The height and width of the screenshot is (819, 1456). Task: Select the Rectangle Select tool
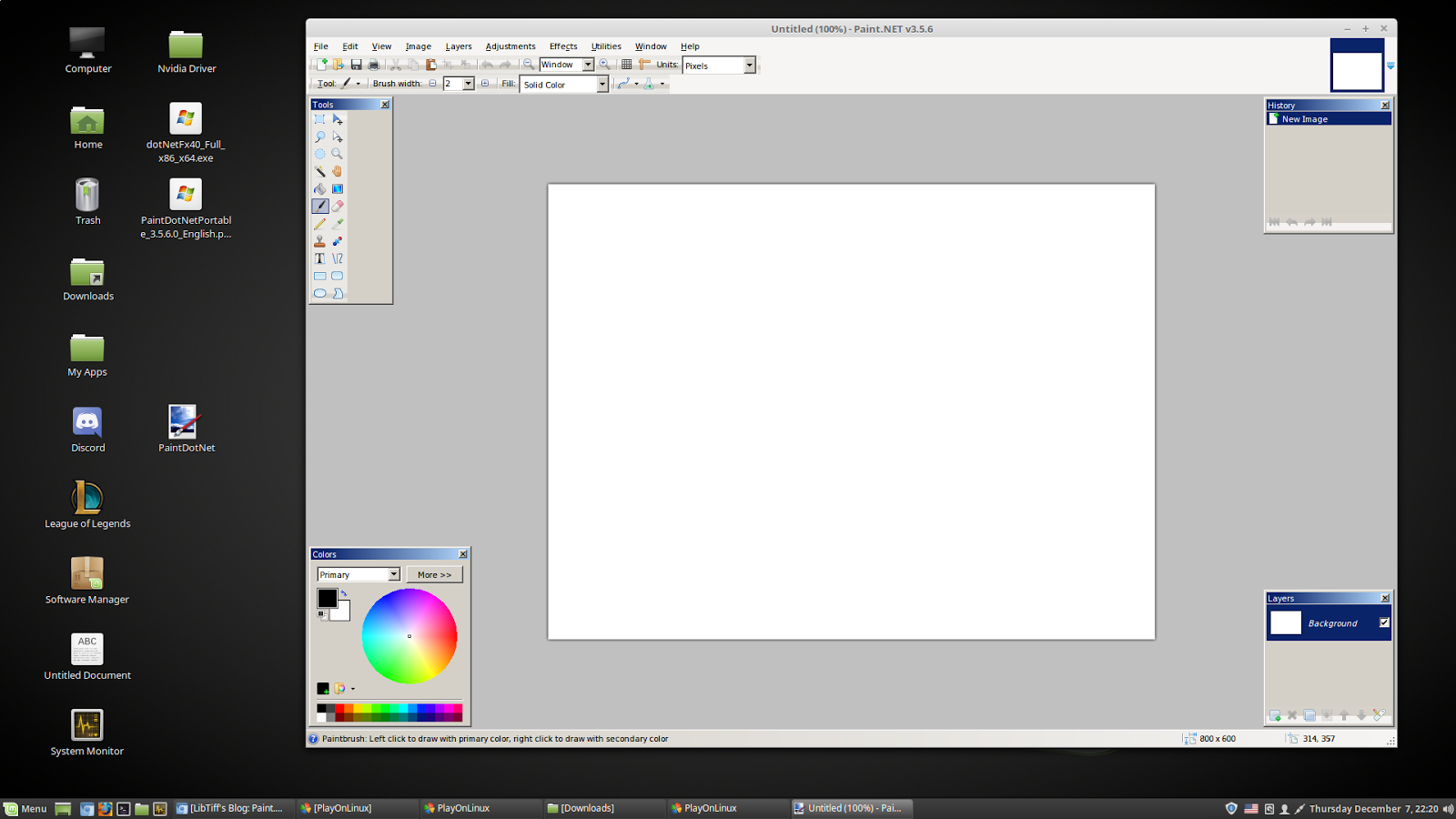[320, 119]
